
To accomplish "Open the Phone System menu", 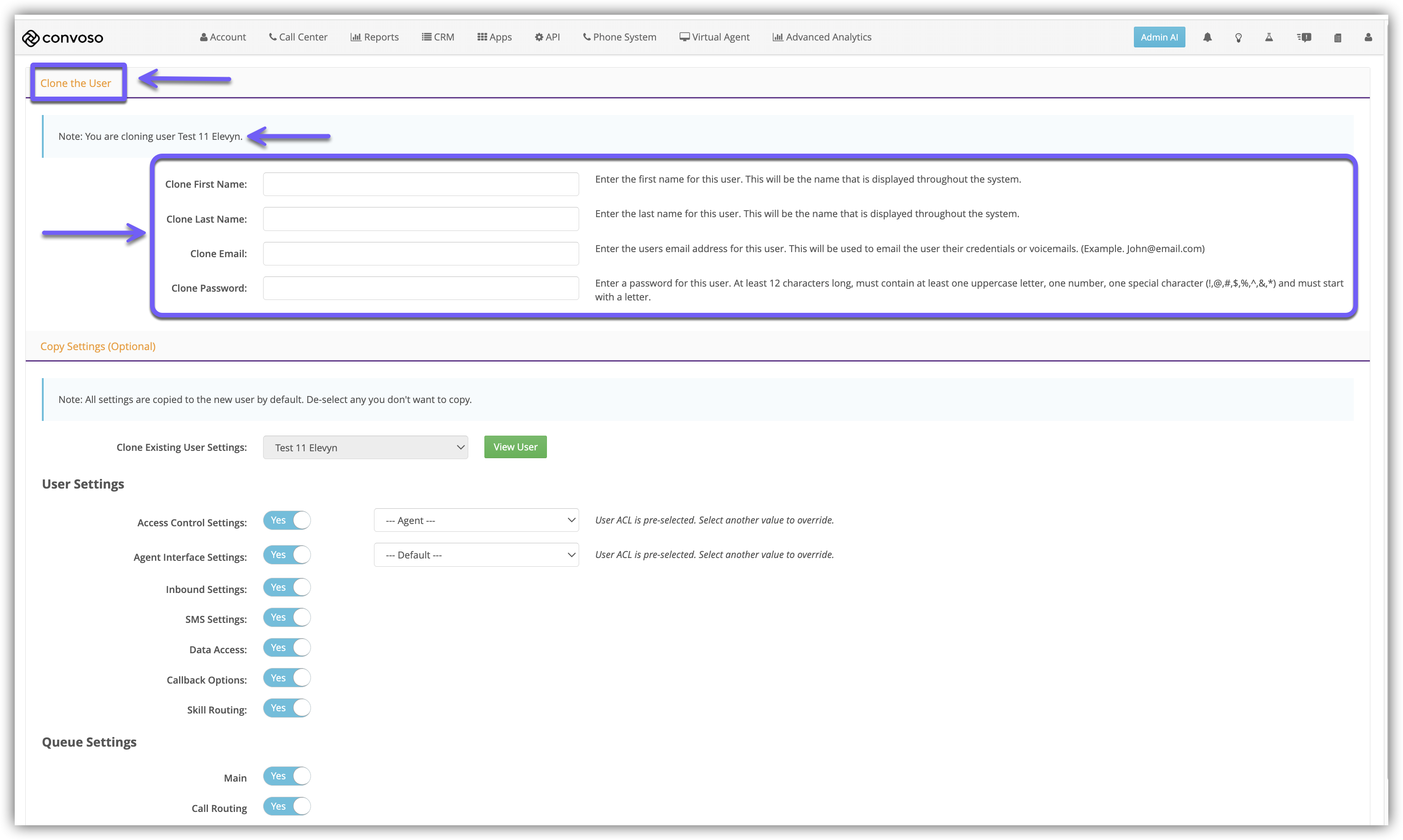I will click(619, 37).
